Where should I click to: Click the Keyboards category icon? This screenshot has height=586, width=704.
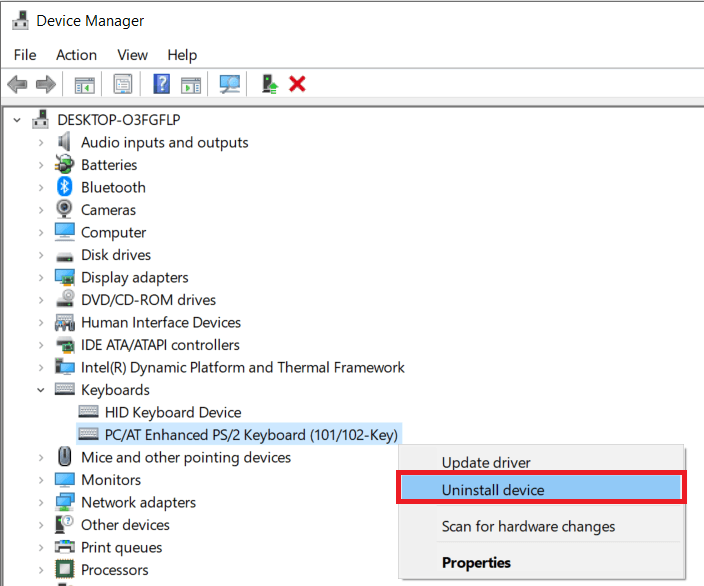[65, 389]
